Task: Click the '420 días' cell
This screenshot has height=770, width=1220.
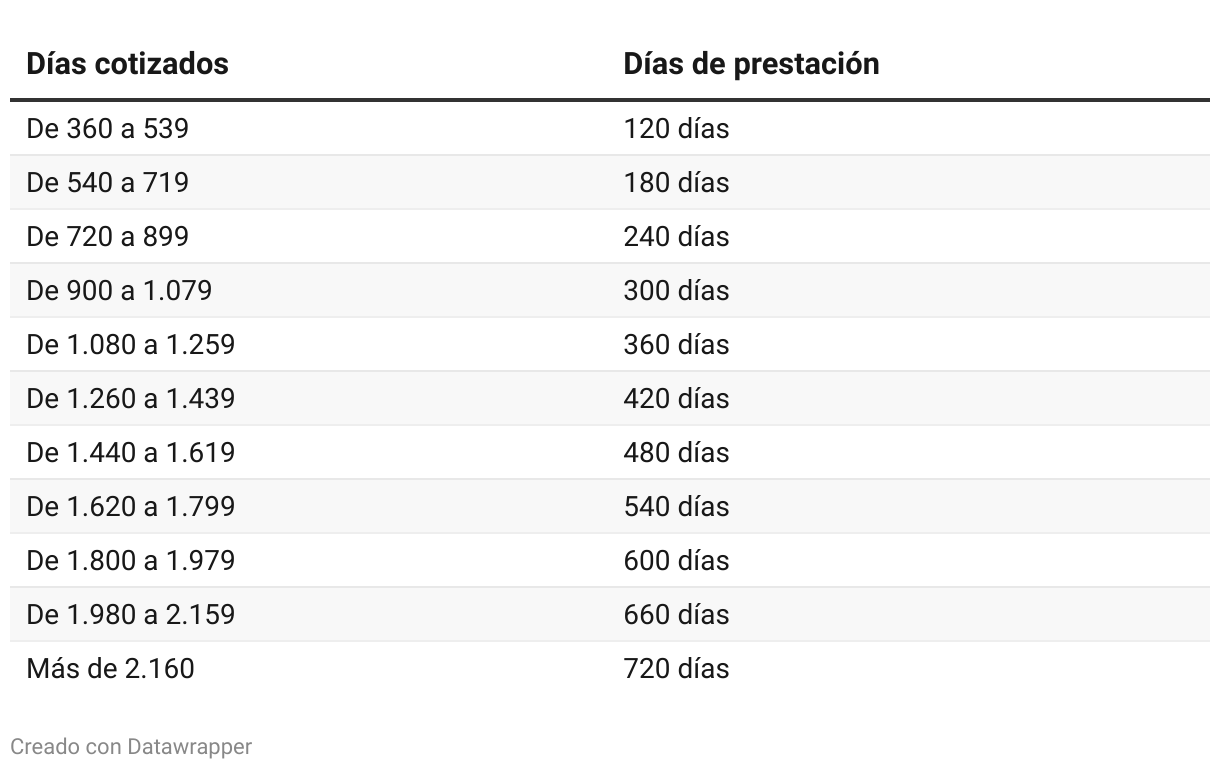Action: (676, 399)
